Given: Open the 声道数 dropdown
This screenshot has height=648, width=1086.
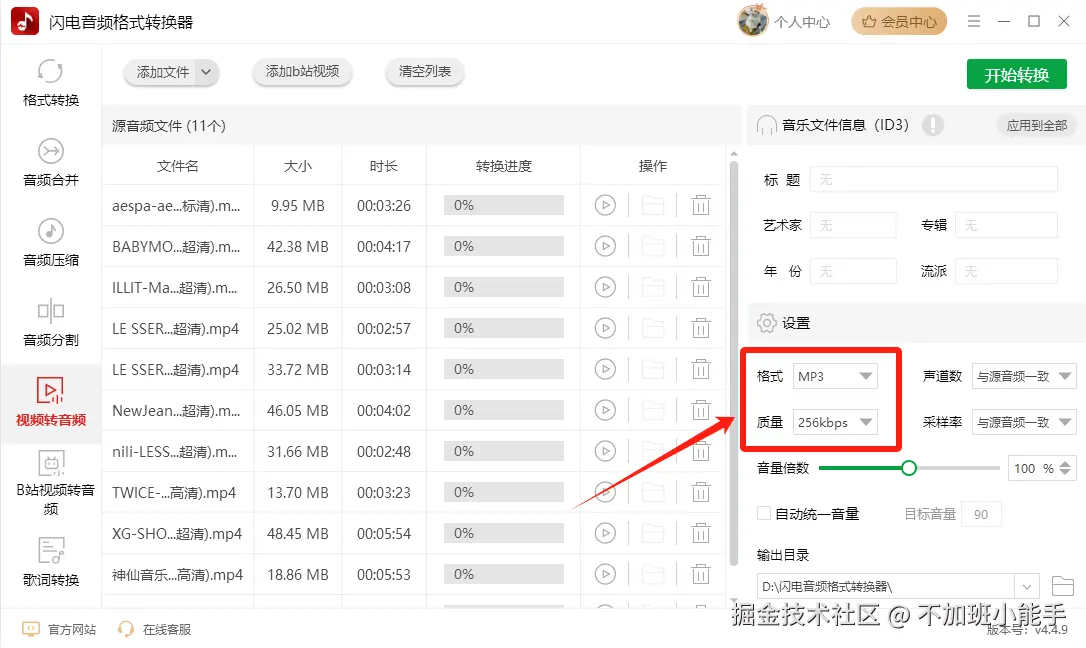Looking at the screenshot, I should (x=1024, y=376).
